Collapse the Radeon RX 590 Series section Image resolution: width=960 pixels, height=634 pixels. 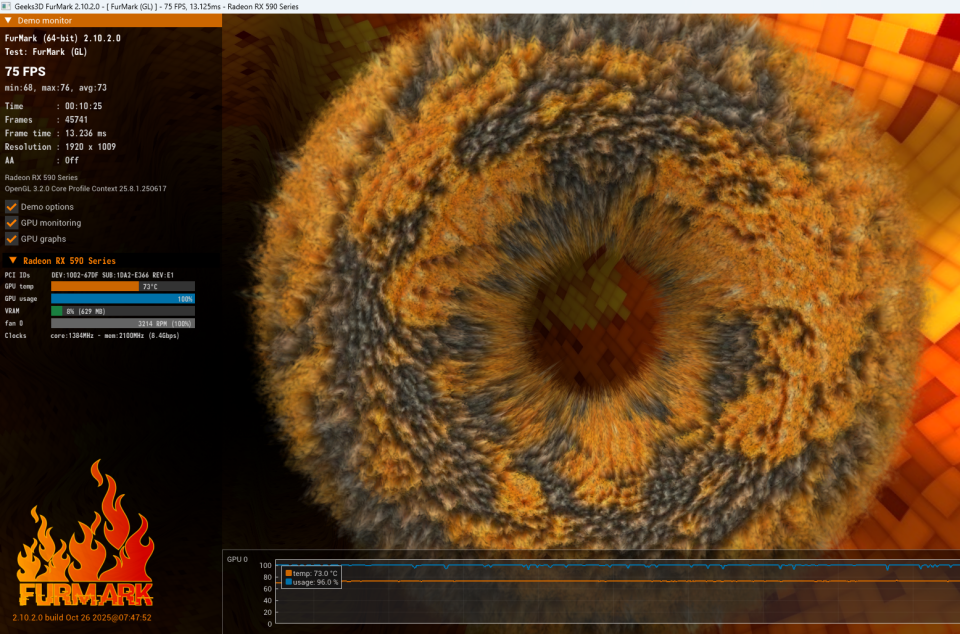point(12,261)
